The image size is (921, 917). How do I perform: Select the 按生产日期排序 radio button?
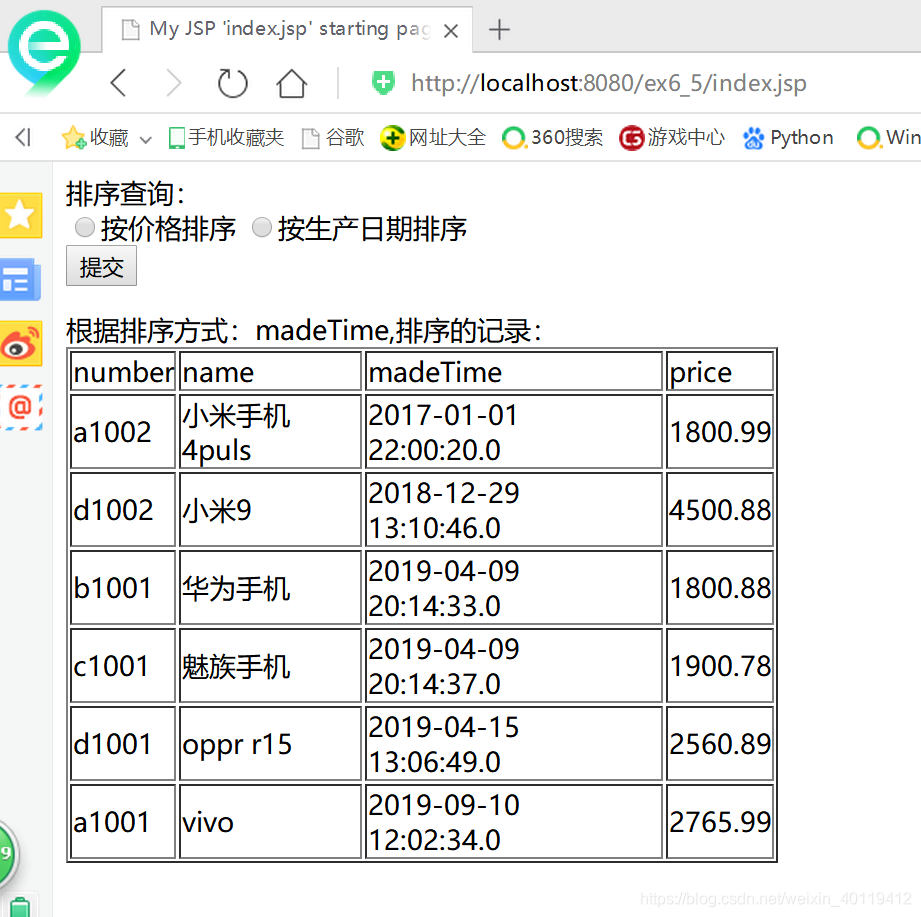[x=261, y=227]
